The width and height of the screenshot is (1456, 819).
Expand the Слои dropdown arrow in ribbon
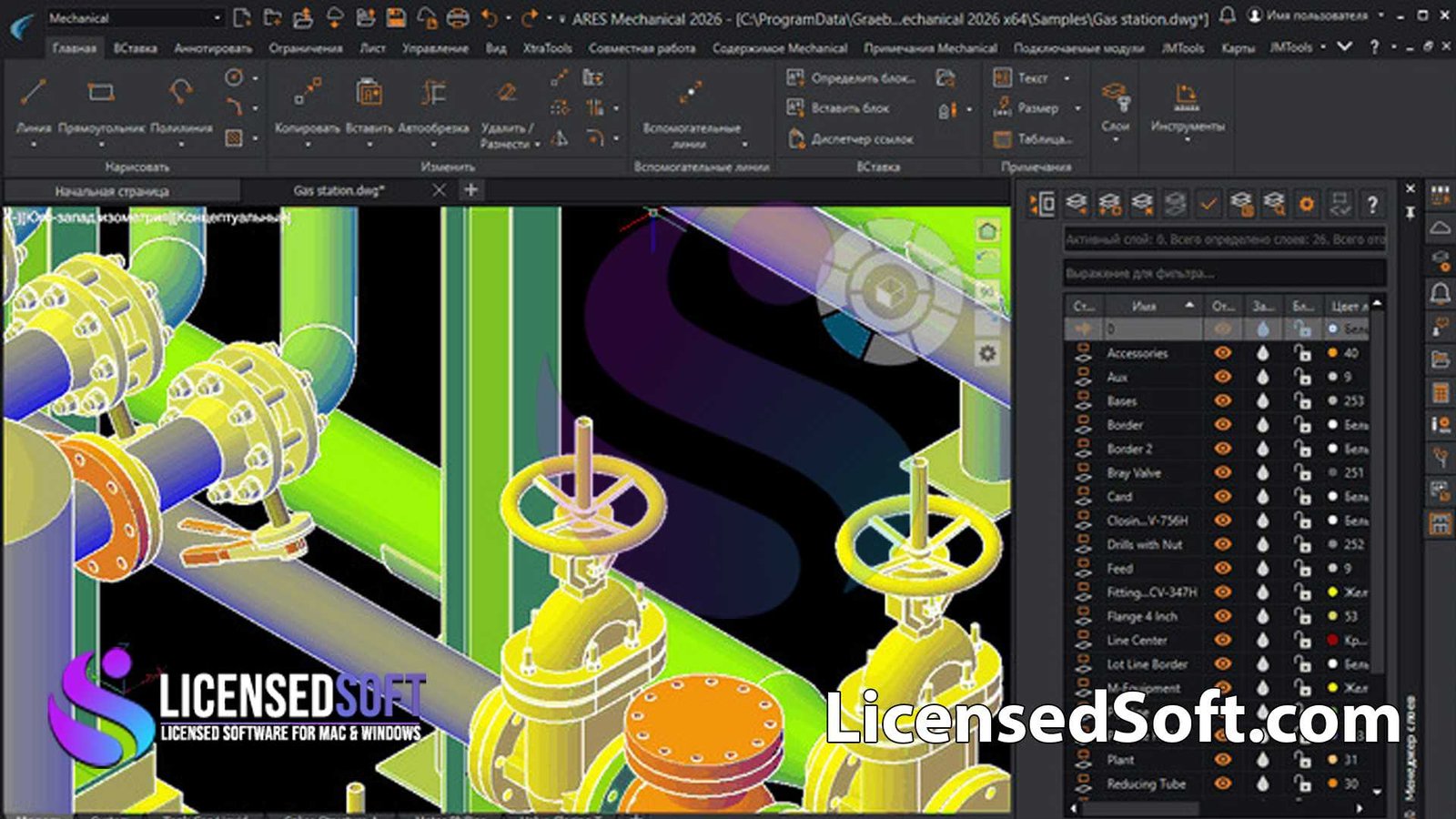(x=1116, y=141)
